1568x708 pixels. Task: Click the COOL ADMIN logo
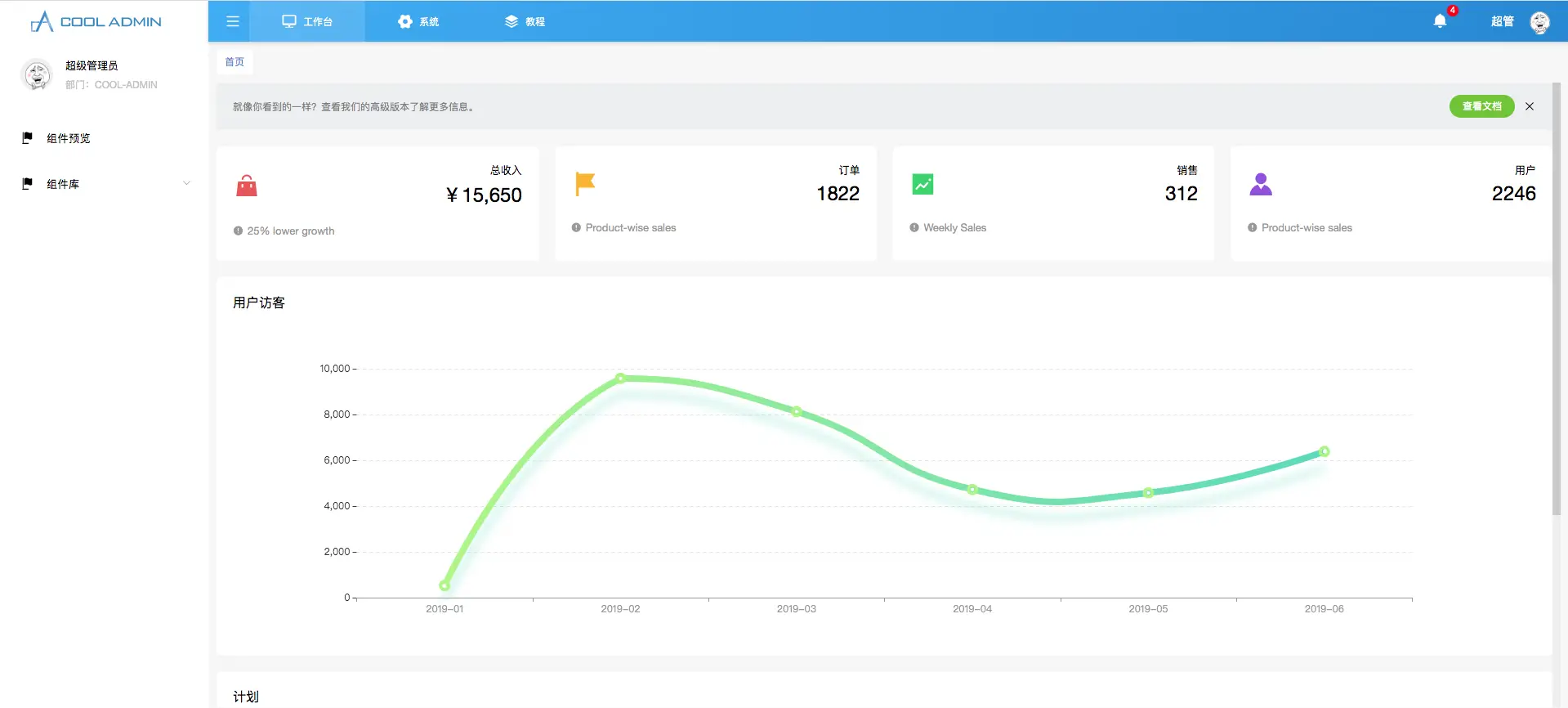tap(96, 21)
